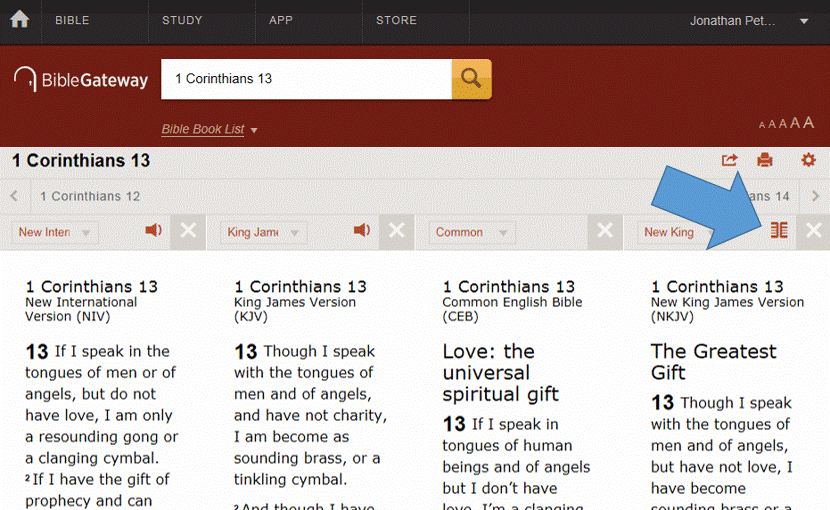This screenshot has width=830, height=510.
Task: Click the Common English Bible (CEB) subtitle
Action: click(x=512, y=309)
